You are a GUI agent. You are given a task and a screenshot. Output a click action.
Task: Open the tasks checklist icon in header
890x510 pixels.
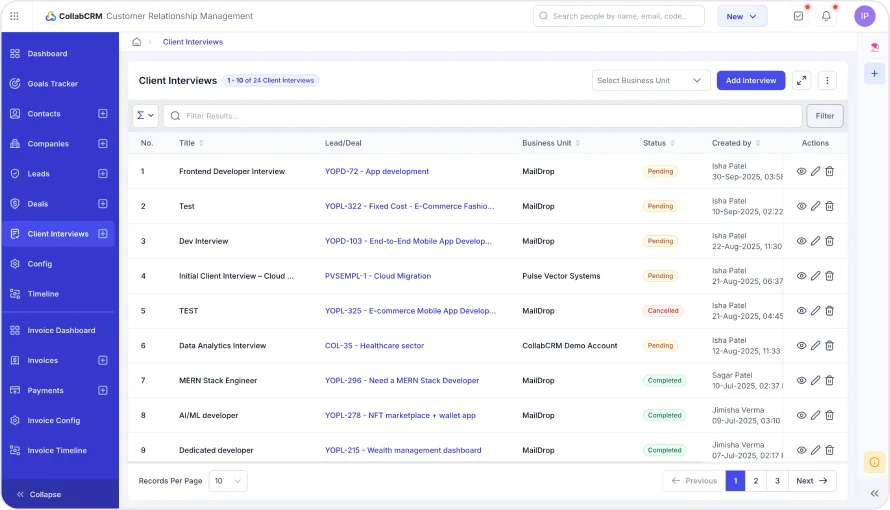coord(798,16)
